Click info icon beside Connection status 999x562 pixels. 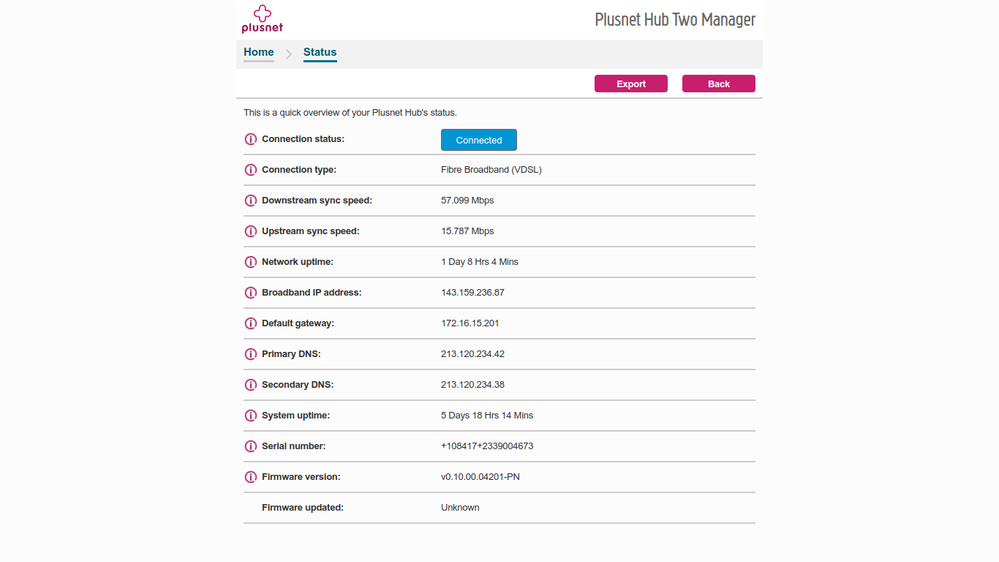click(251, 139)
